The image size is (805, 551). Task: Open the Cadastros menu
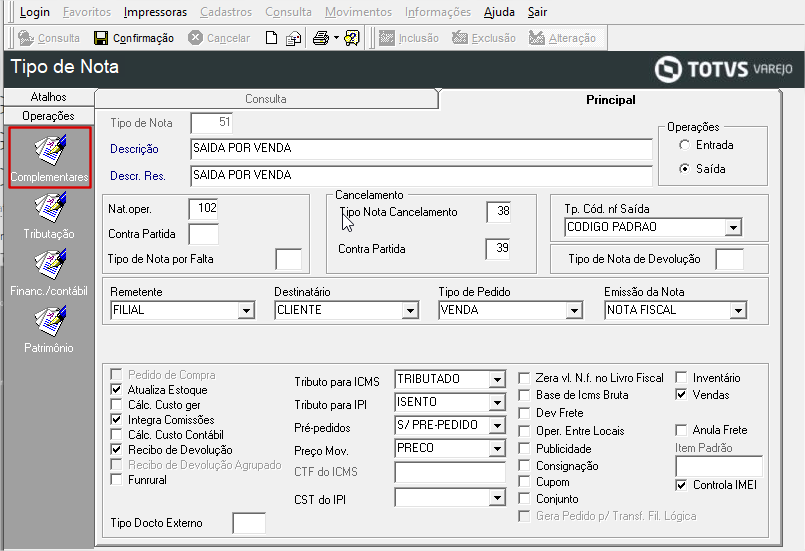click(226, 12)
